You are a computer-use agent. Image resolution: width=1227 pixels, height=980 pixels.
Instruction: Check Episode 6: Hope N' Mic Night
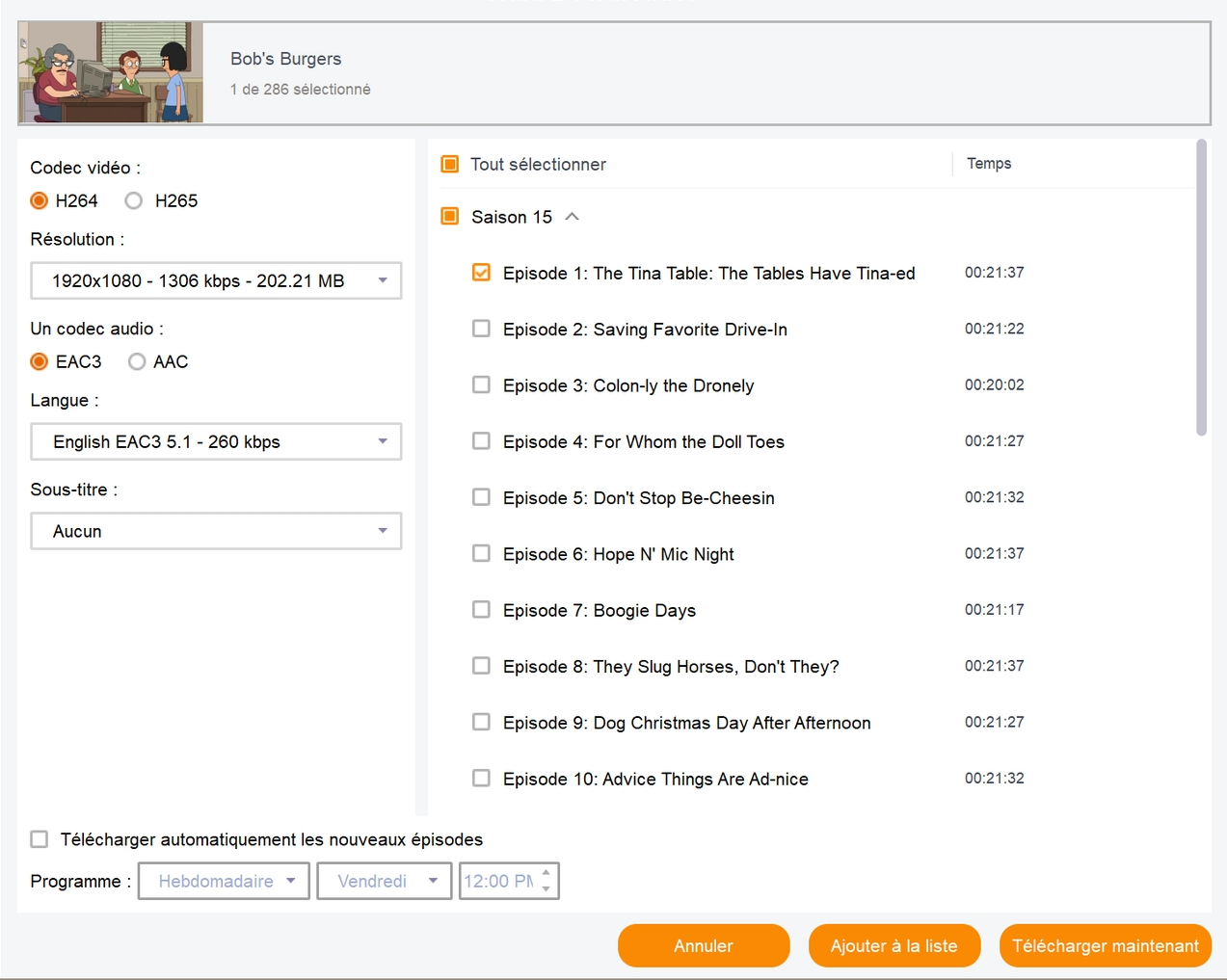(x=481, y=553)
